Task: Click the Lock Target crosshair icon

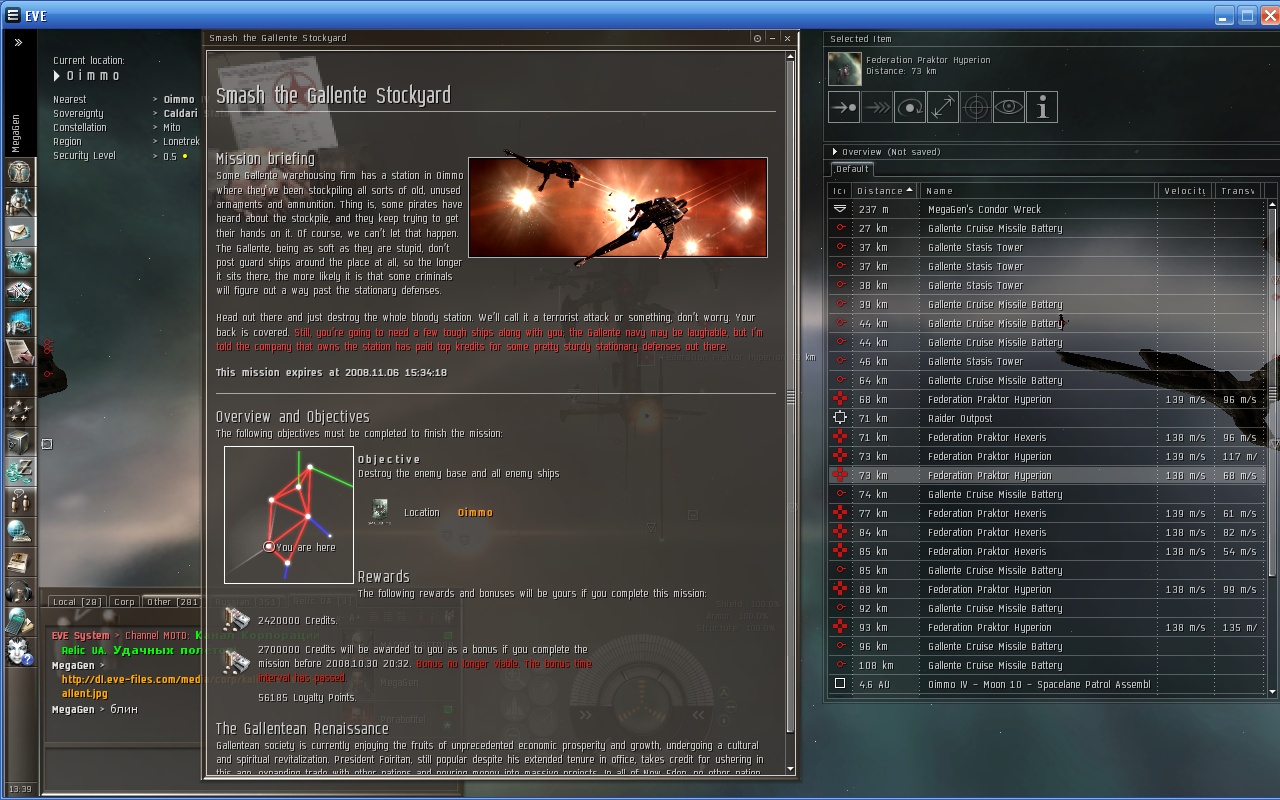Action: point(976,107)
